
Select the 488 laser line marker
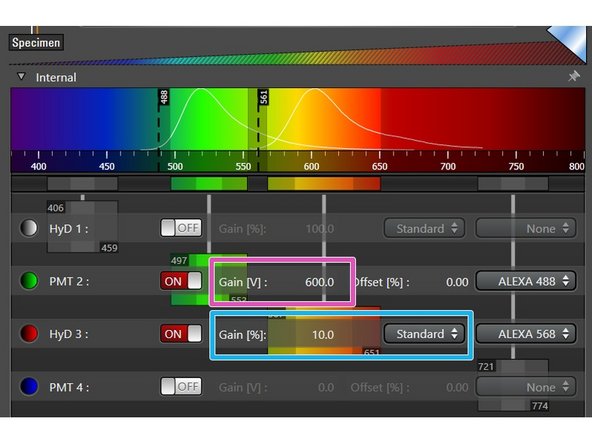pos(163,97)
